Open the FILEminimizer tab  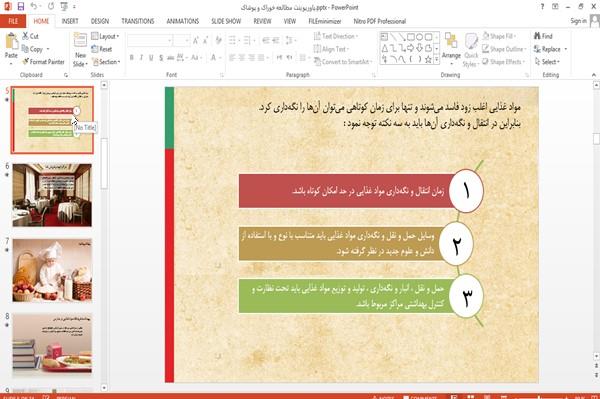click(x=325, y=21)
